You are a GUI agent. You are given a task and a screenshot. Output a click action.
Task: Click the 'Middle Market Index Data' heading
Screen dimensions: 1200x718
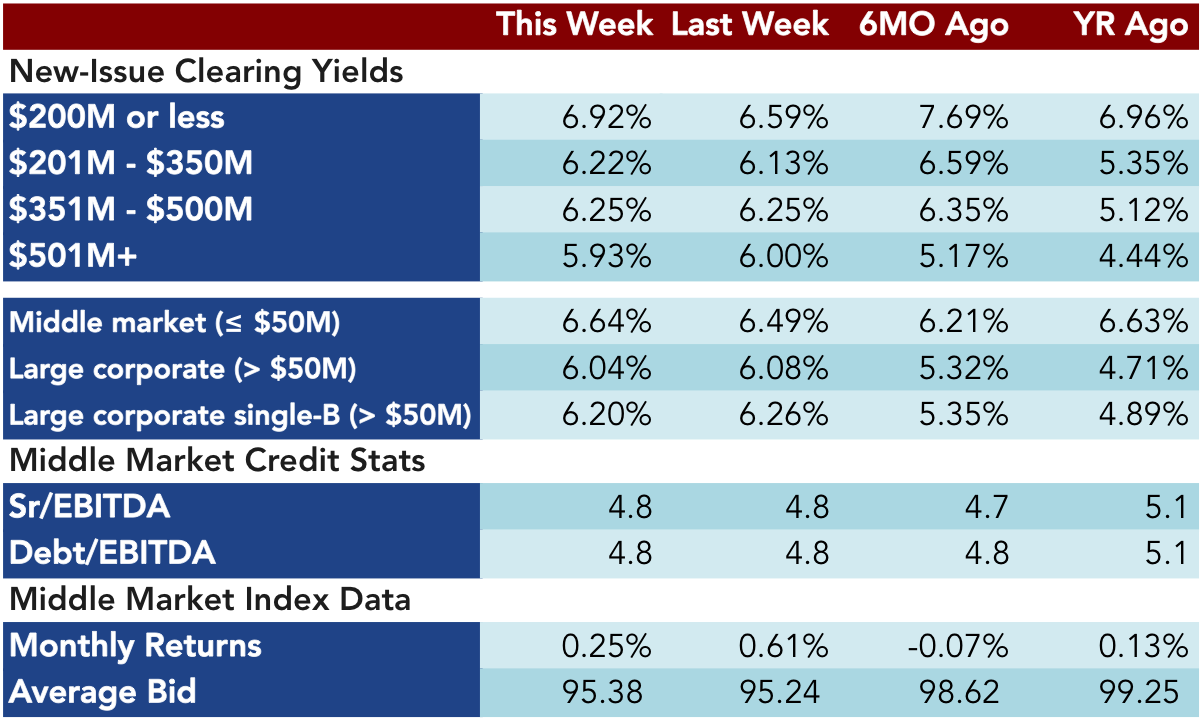pos(210,599)
